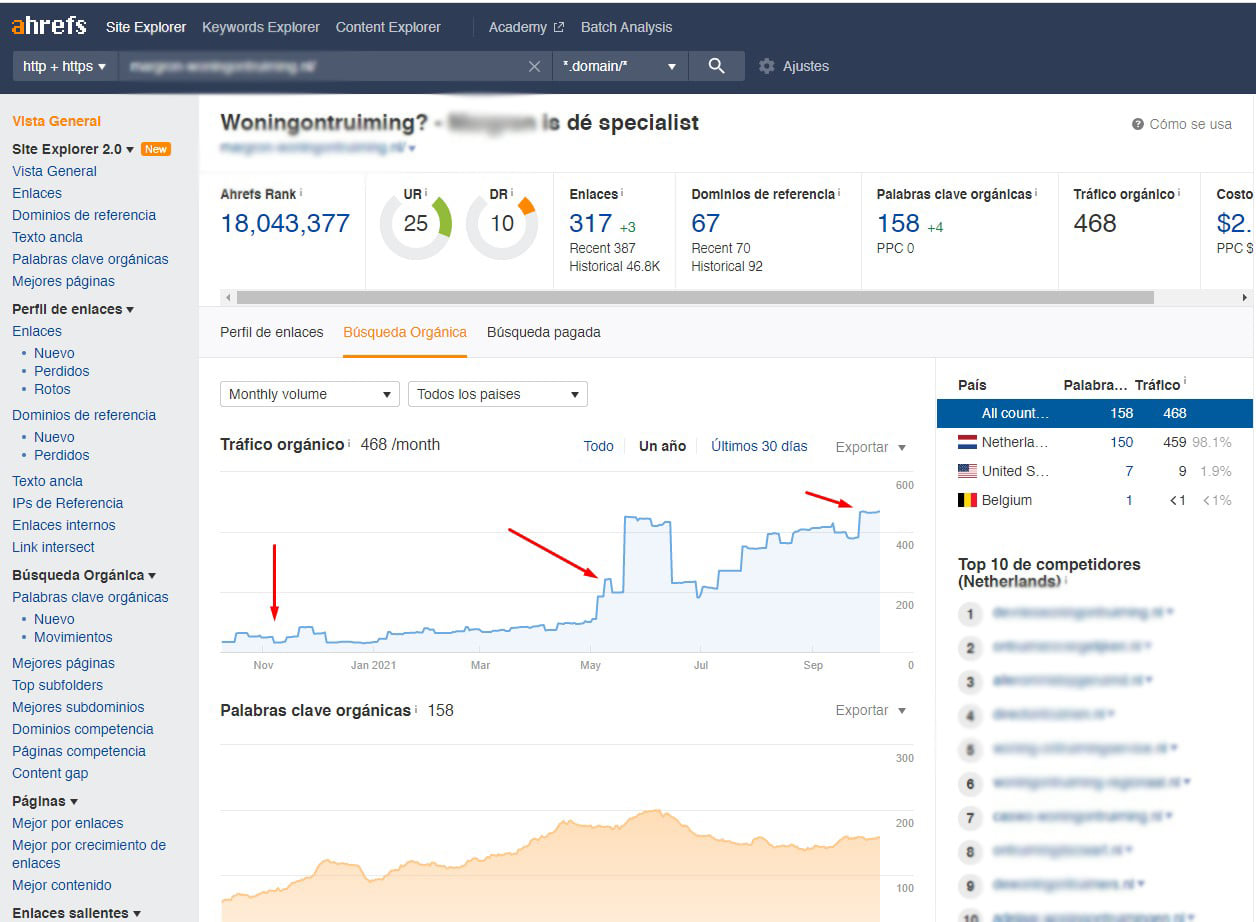1256x922 pixels.
Task: Open Dominios competencia sidebar link
Action: [x=83, y=729]
